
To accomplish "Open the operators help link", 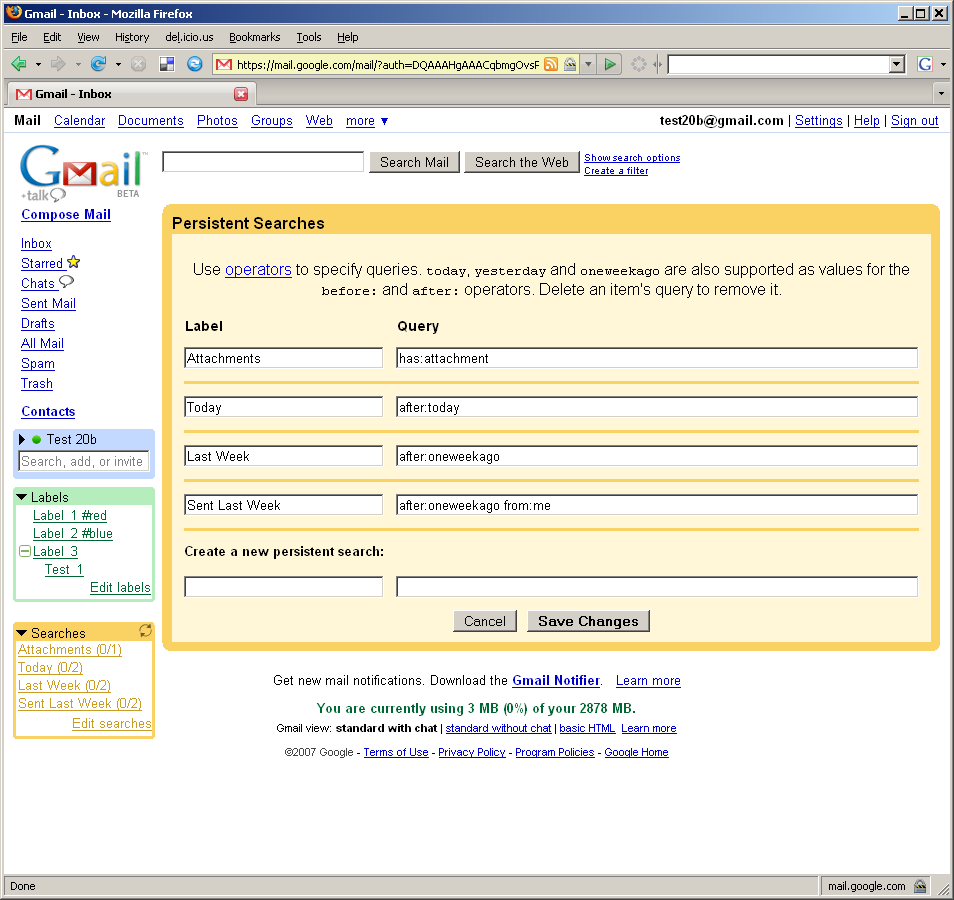I will [258, 270].
